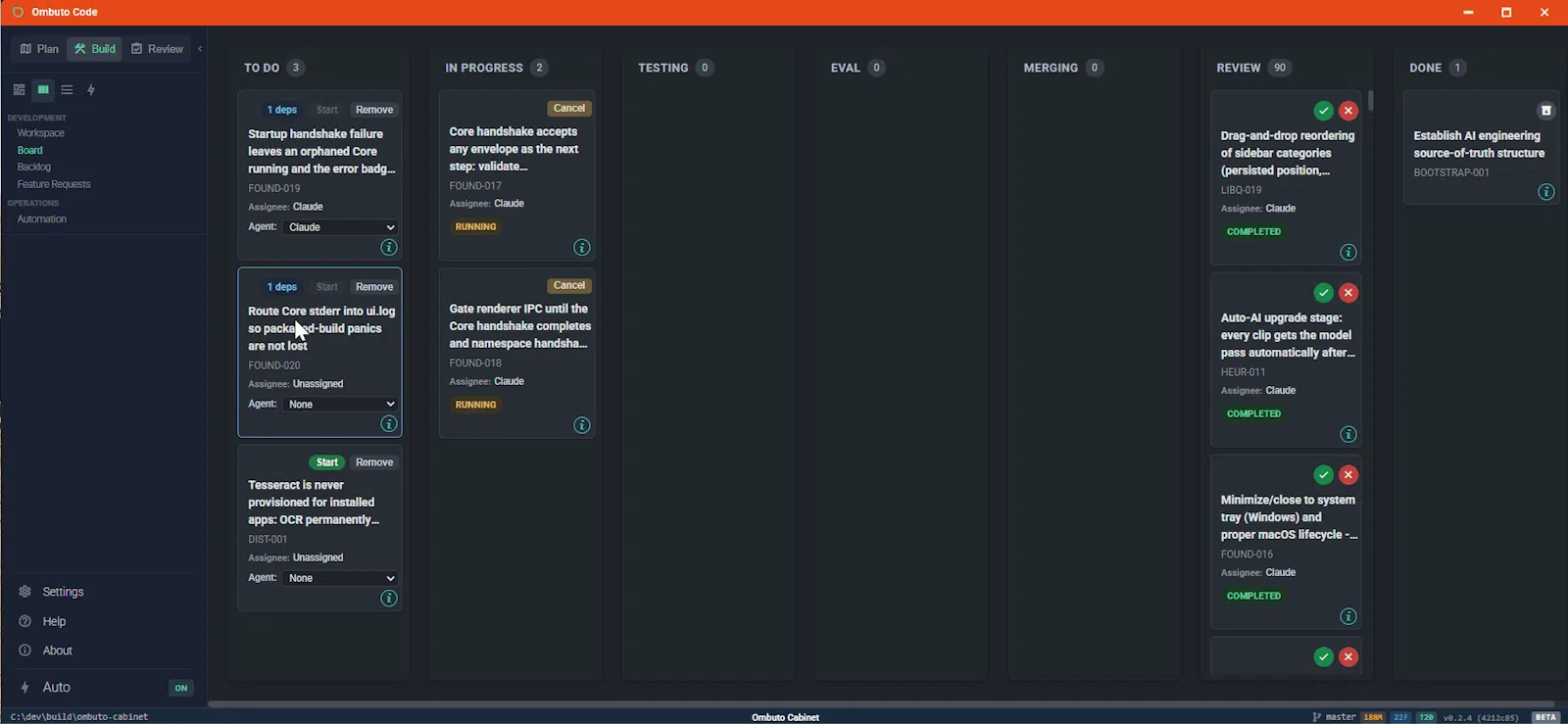Collapse the sidebar with the chevron
Image resolution: width=1568 pixels, height=724 pixels.
tap(200, 49)
